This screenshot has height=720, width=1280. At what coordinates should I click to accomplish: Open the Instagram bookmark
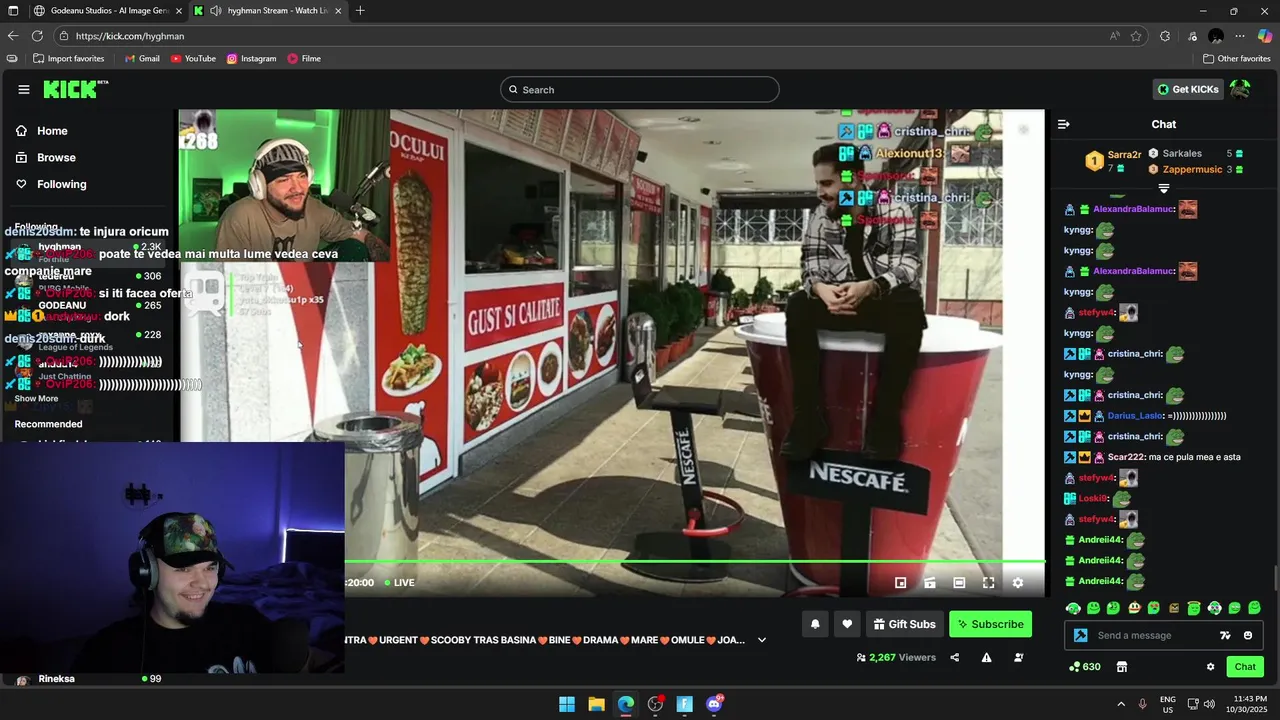[251, 59]
